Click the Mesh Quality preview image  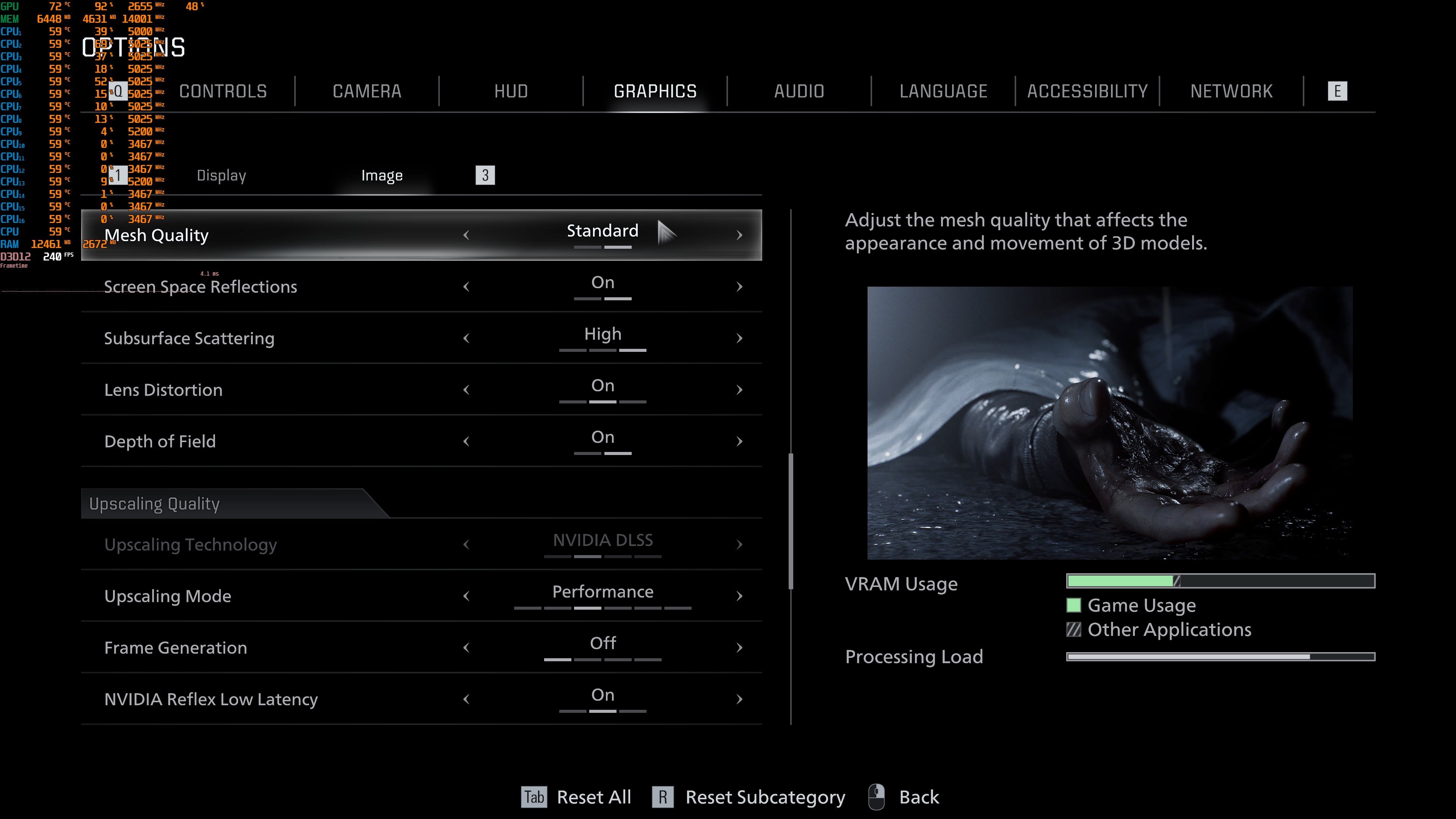(1109, 423)
